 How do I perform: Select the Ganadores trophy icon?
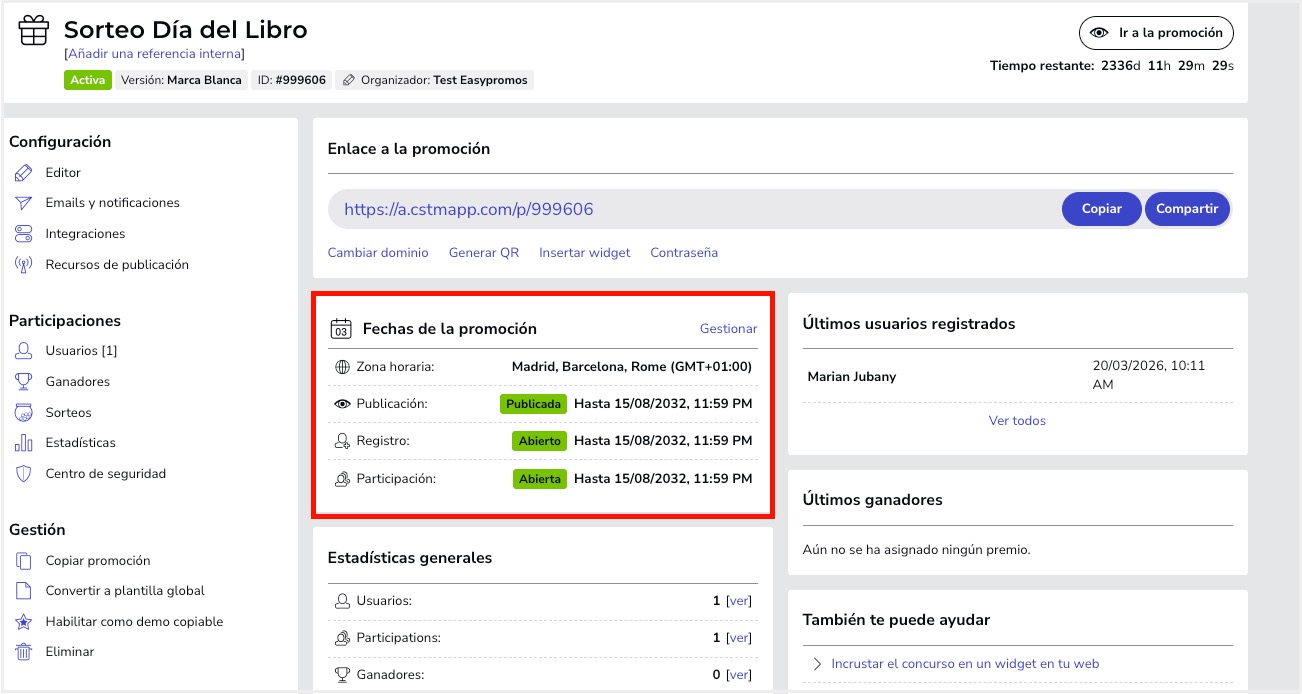pos(25,381)
